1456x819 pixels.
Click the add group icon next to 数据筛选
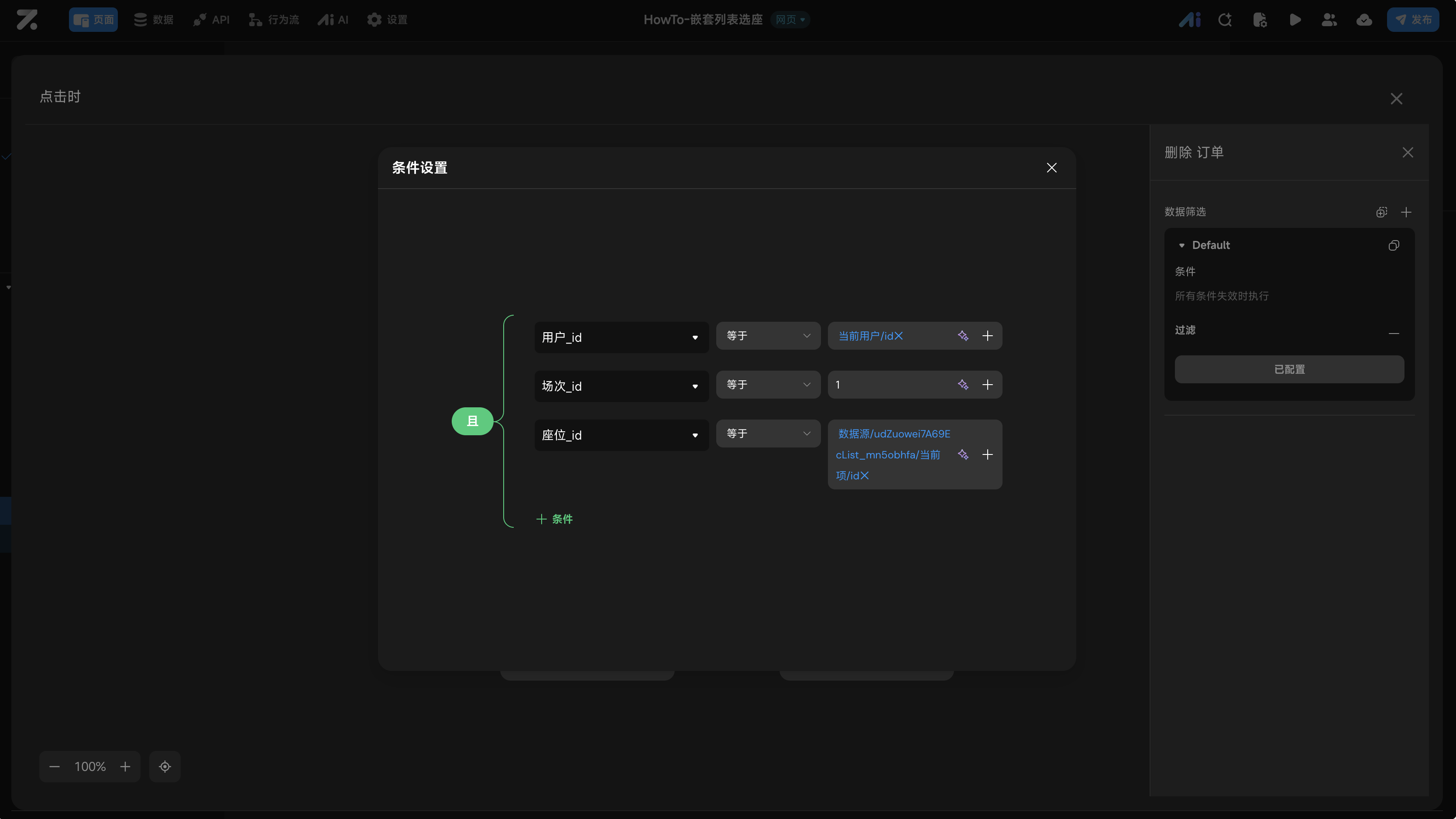(1381, 212)
